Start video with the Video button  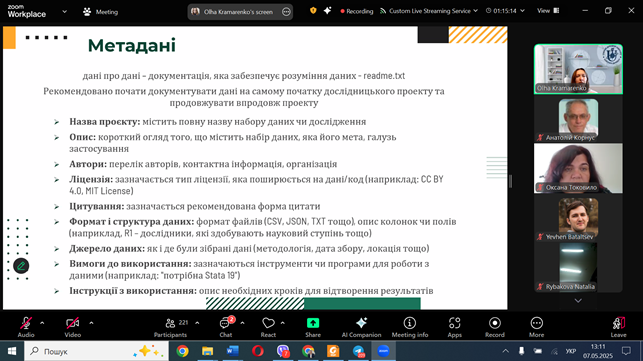point(73,327)
